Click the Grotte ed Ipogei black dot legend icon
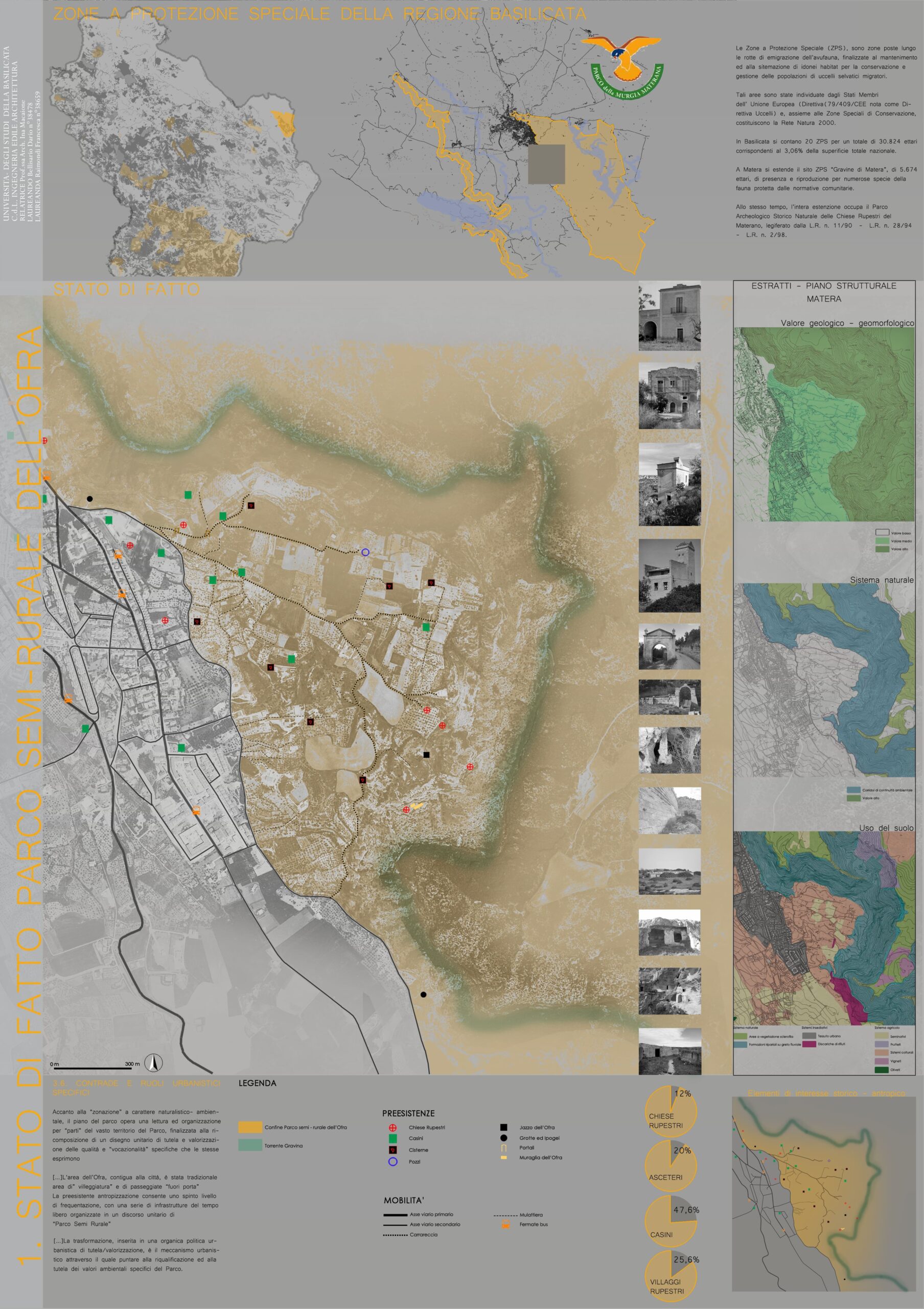The width and height of the screenshot is (924, 1309). pyautogui.click(x=503, y=1137)
